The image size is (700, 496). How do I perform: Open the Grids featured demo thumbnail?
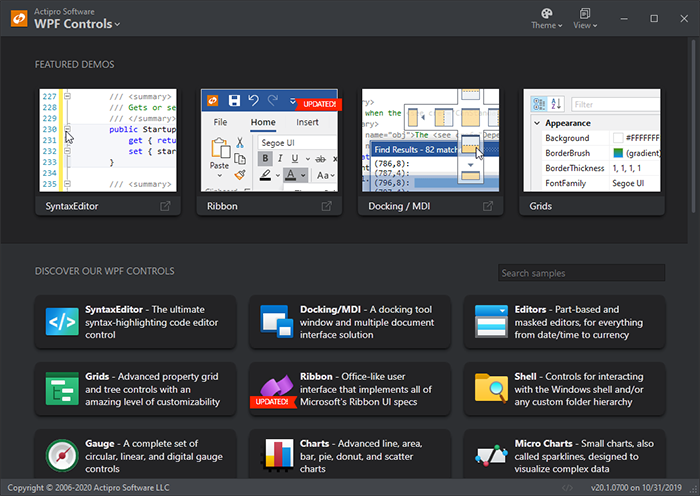click(592, 140)
